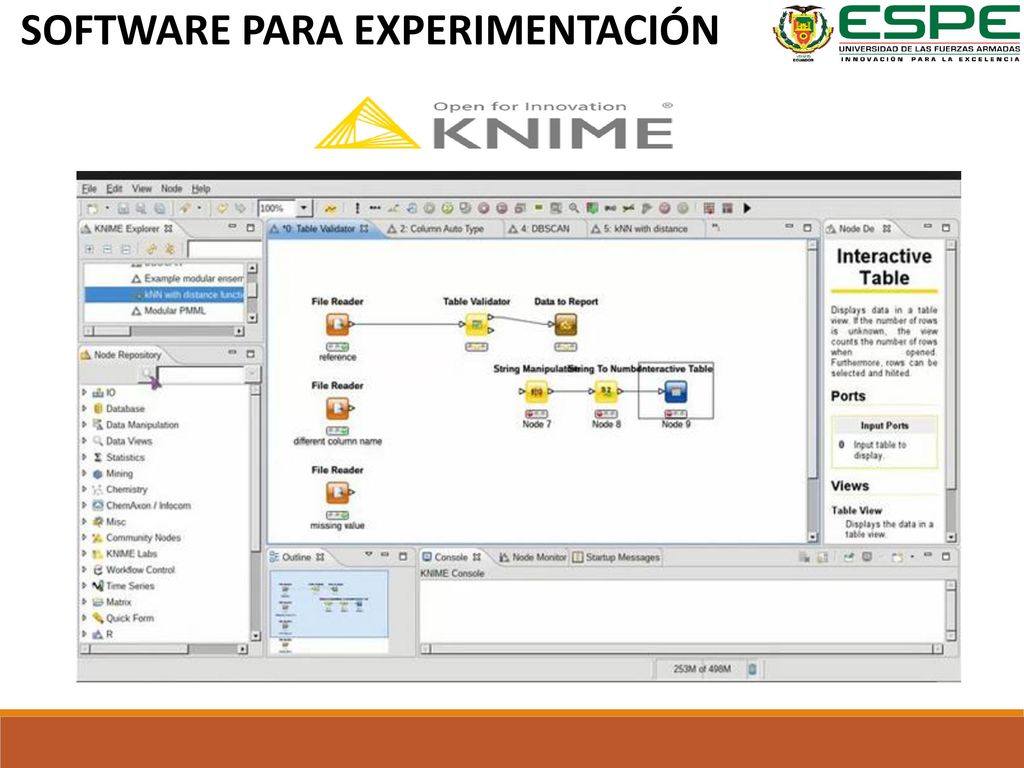The height and width of the screenshot is (768, 1024).
Task: Open the zoom percentage dropdown arrow
Action: click(304, 208)
